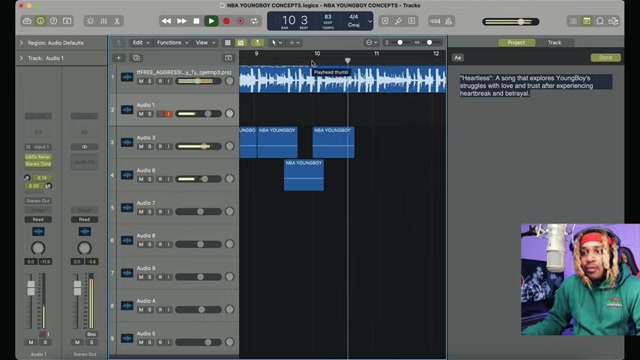Click the Heartless note text in Note Pad

coord(536,86)
